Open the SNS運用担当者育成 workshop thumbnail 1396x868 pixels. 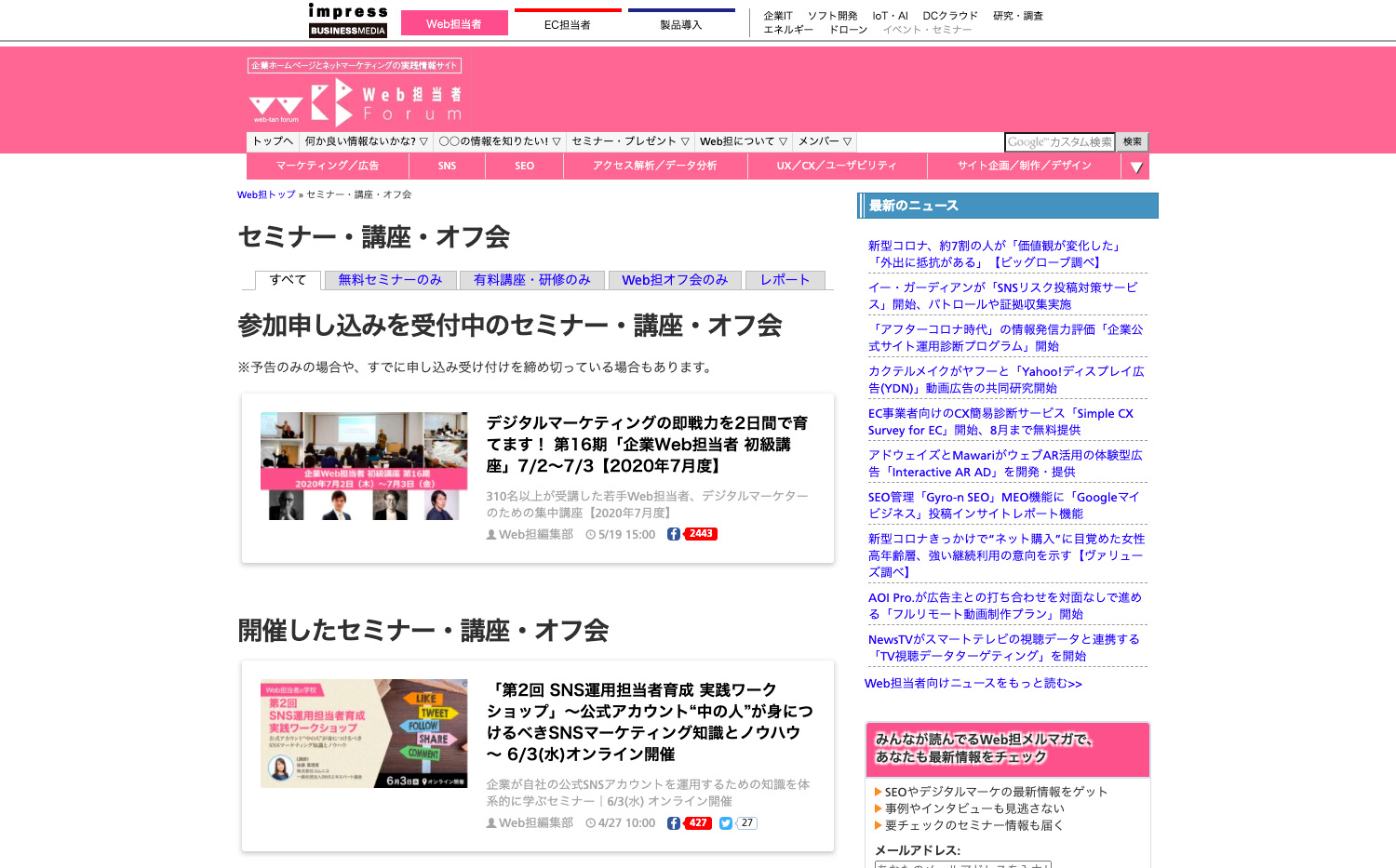point(364,734)
